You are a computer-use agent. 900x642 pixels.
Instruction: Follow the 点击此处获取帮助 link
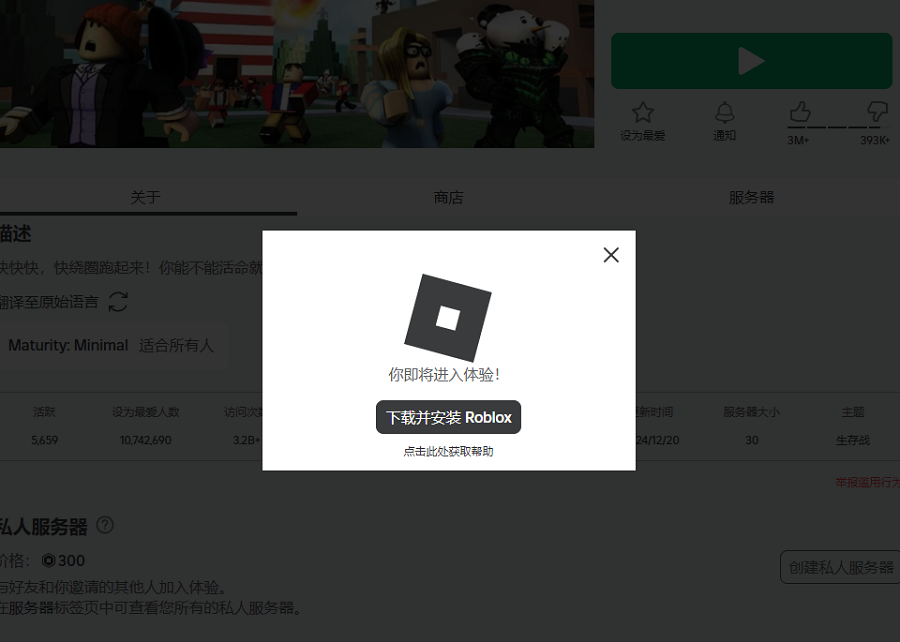tap(448, 451)
